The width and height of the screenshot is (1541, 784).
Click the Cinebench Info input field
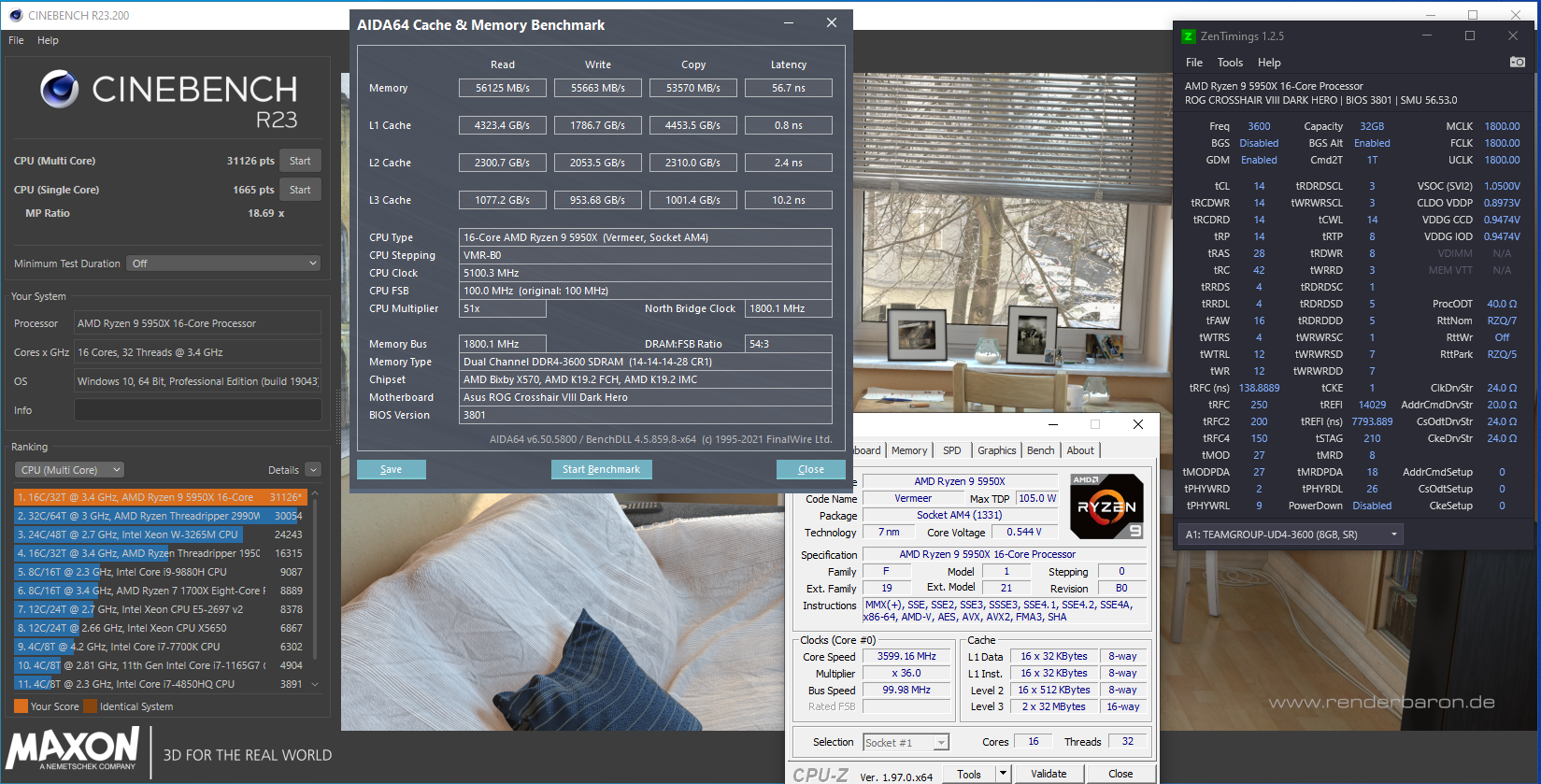pyautogui.click(x=198, y=410)
